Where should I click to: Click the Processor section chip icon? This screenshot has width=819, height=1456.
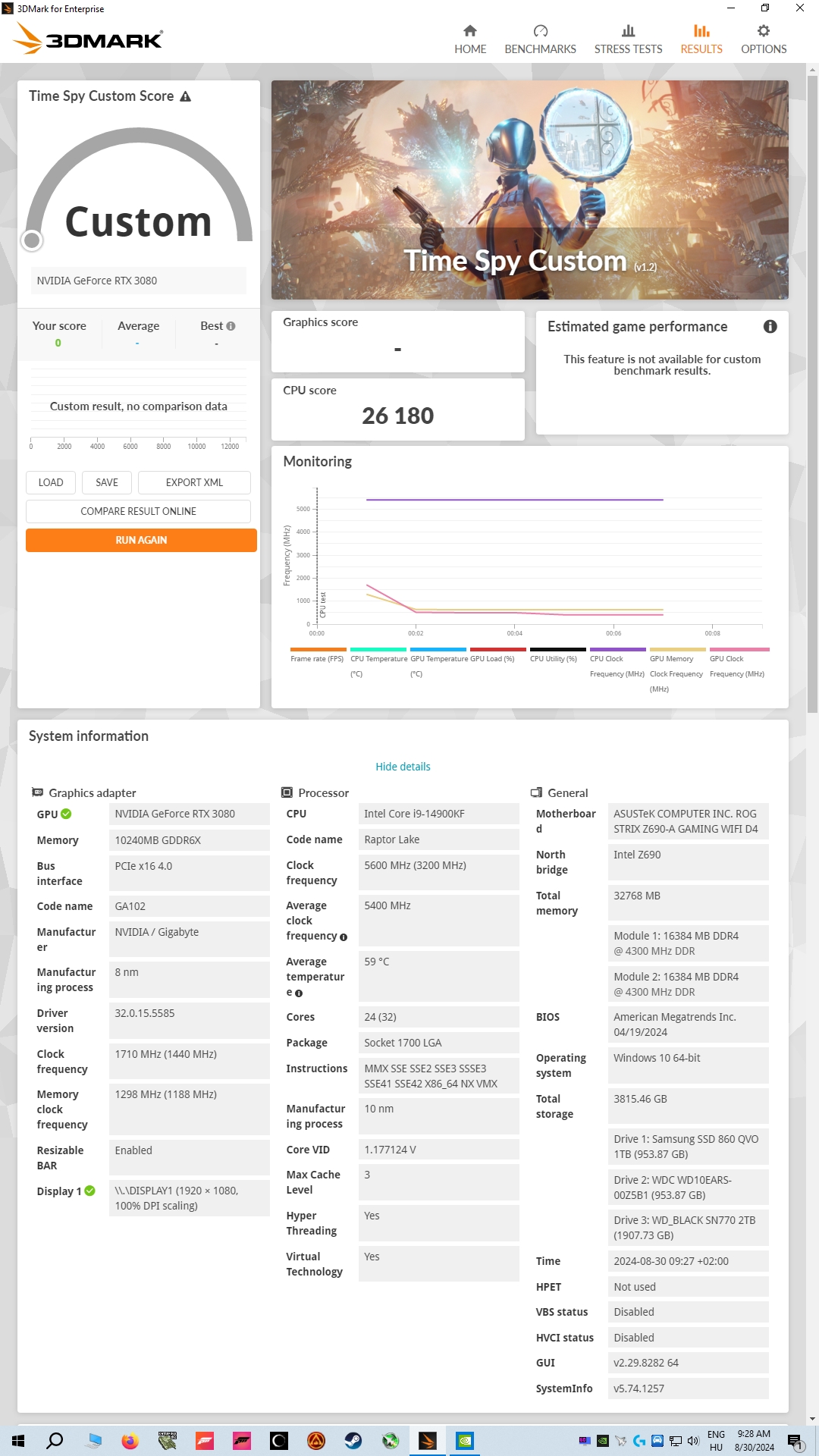pos(287,792)
